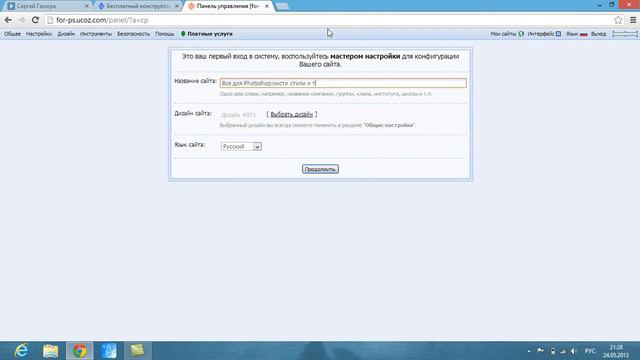Open the Помощь menu
Viewport: 640px width, 360px height.
(x=164, y=34)
